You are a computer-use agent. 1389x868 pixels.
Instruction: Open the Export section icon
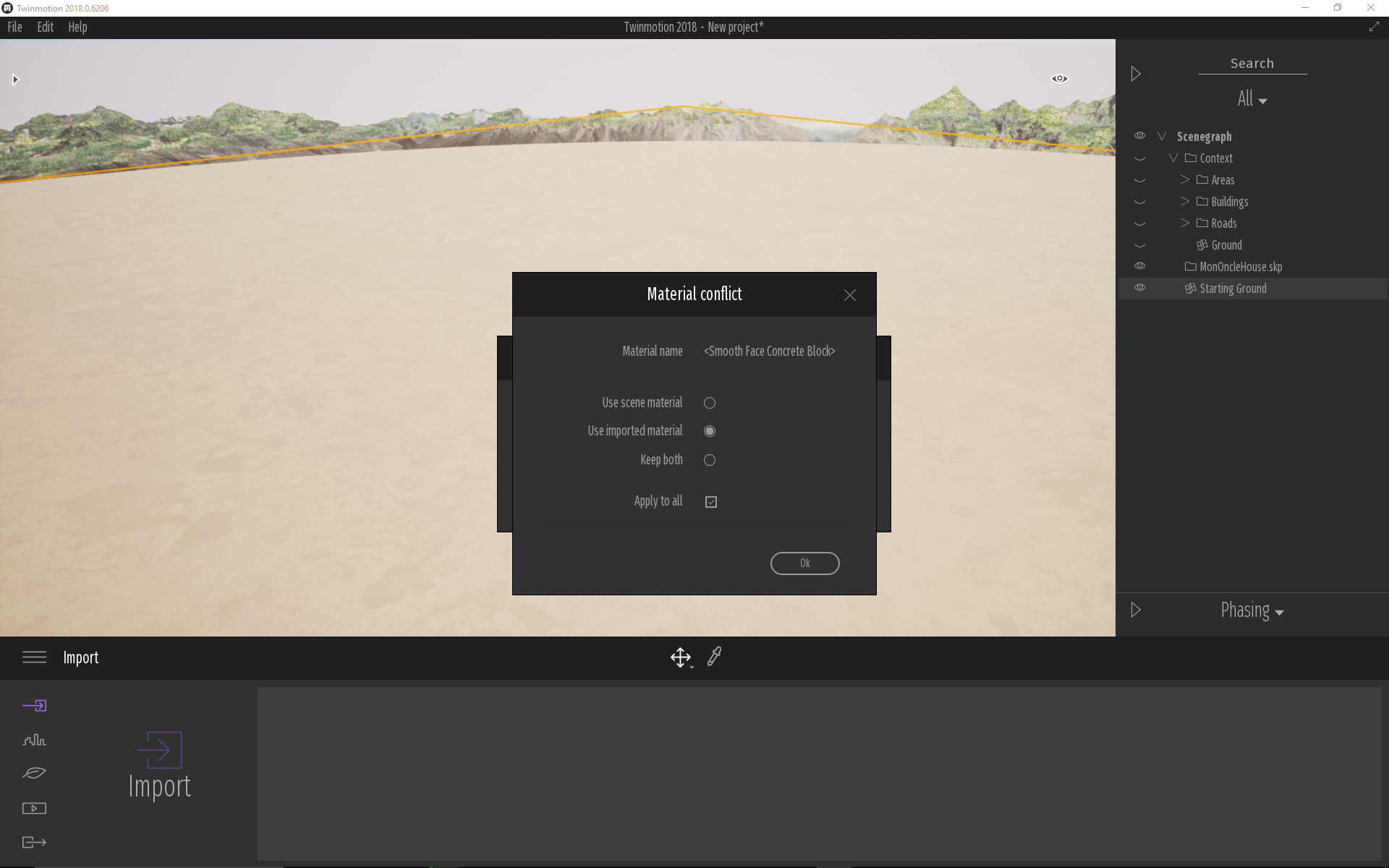[x=34, y=842]
